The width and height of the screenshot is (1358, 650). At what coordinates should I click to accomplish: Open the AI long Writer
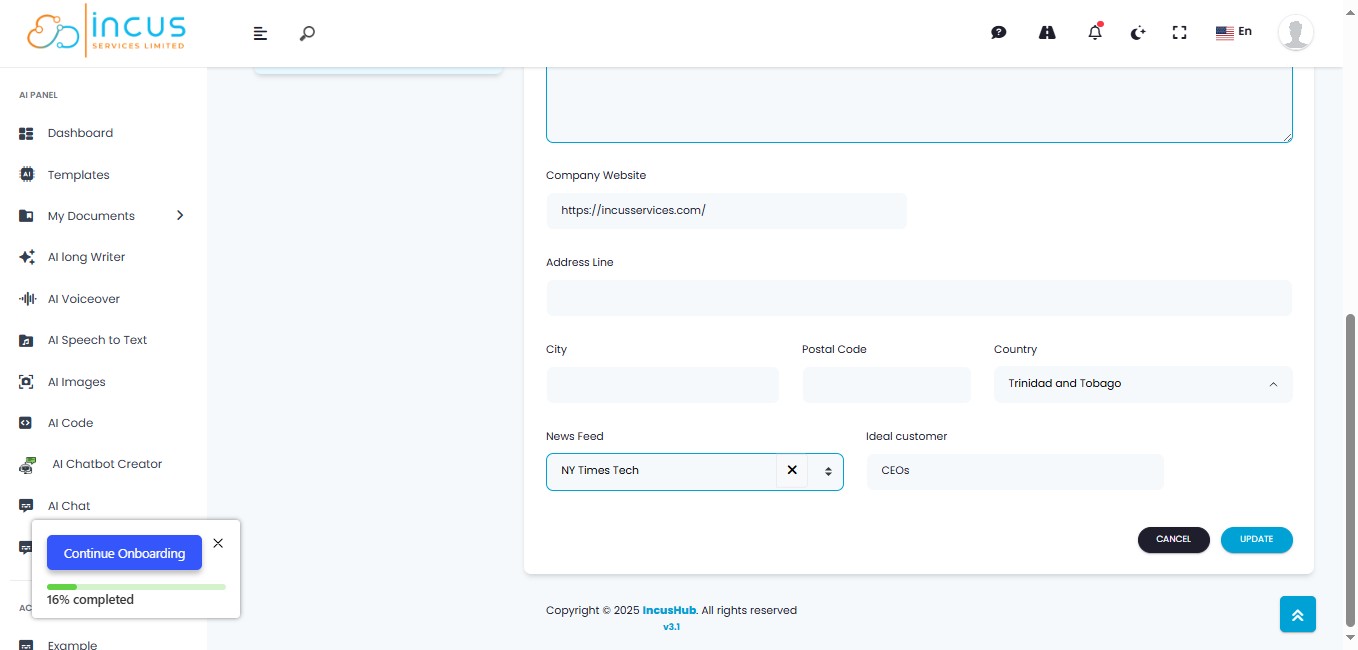(x=86, y=256)
